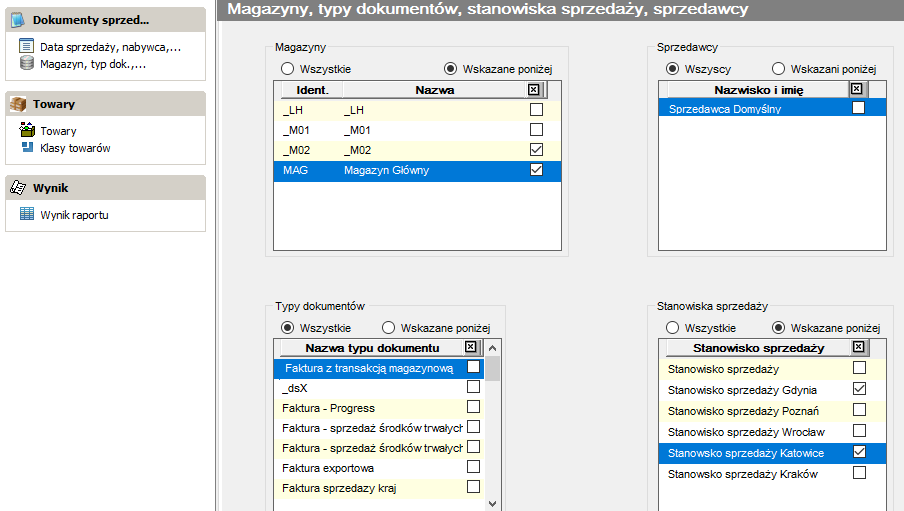Select the Magazyn Główny row

417,170
